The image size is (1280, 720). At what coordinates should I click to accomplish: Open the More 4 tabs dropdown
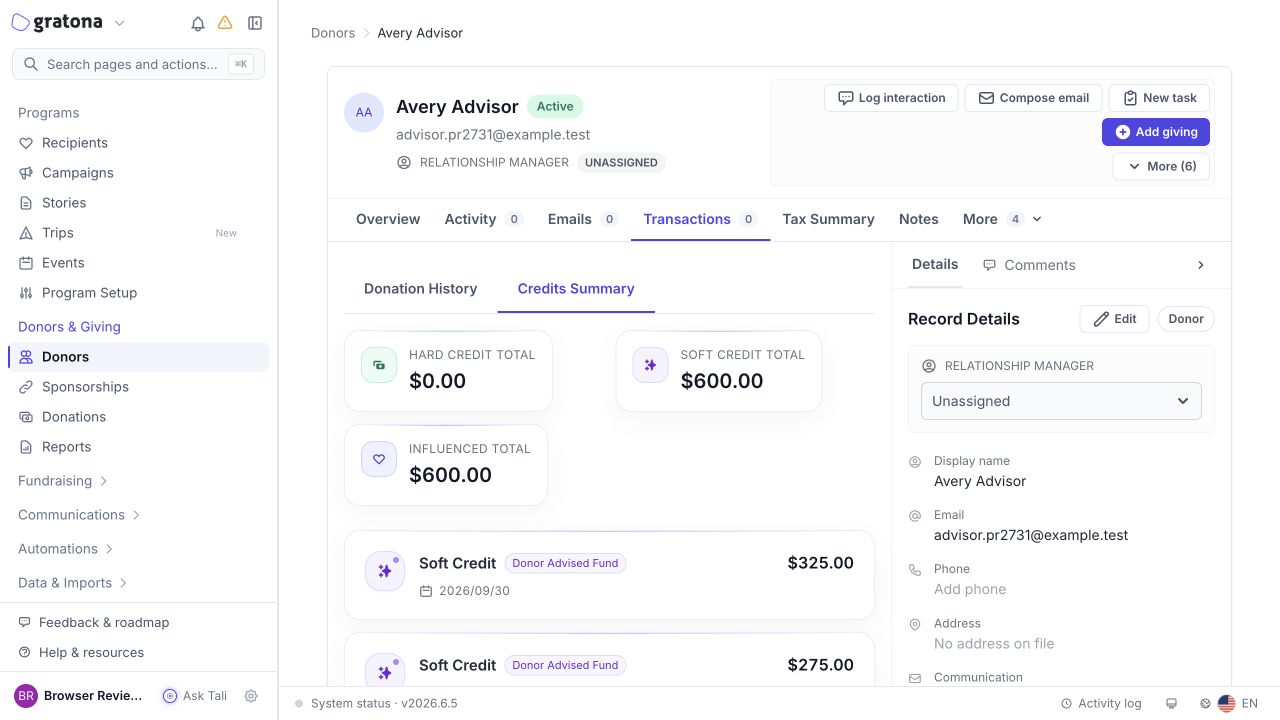[x=1002, y=219]
